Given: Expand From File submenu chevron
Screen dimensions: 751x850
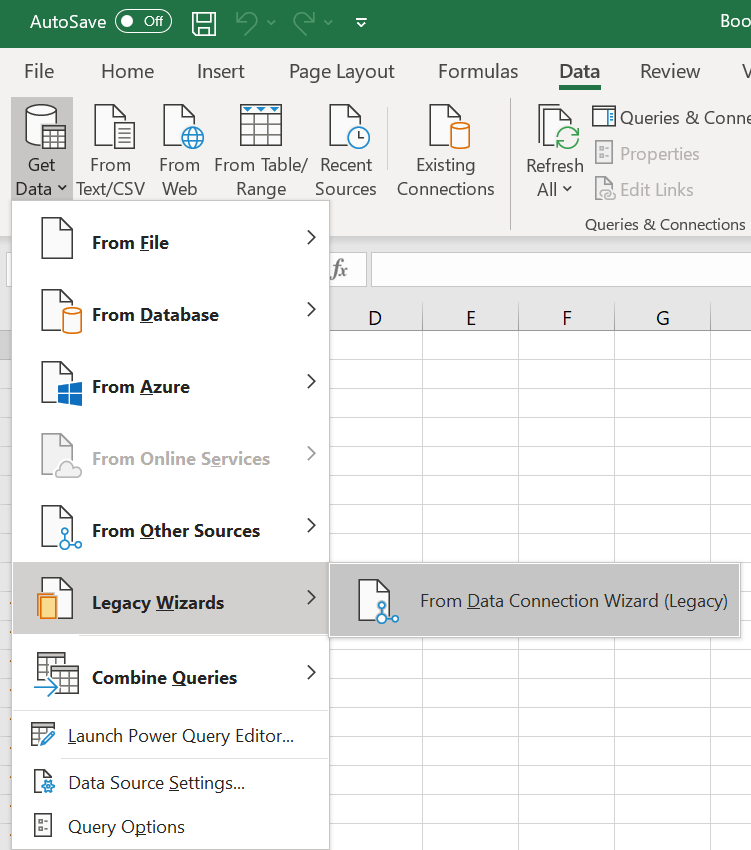Looking at the screenshot, I should pyautogui.click(x=311, y=237).
